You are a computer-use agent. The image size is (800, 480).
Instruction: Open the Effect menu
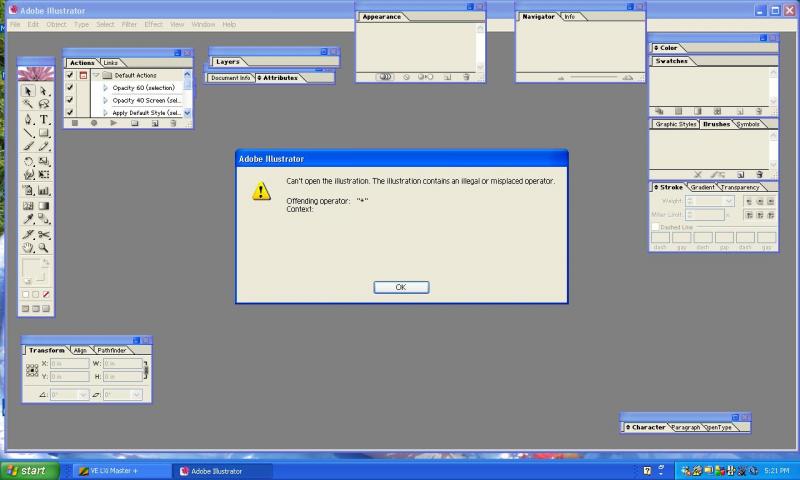(x=153, y=24)
